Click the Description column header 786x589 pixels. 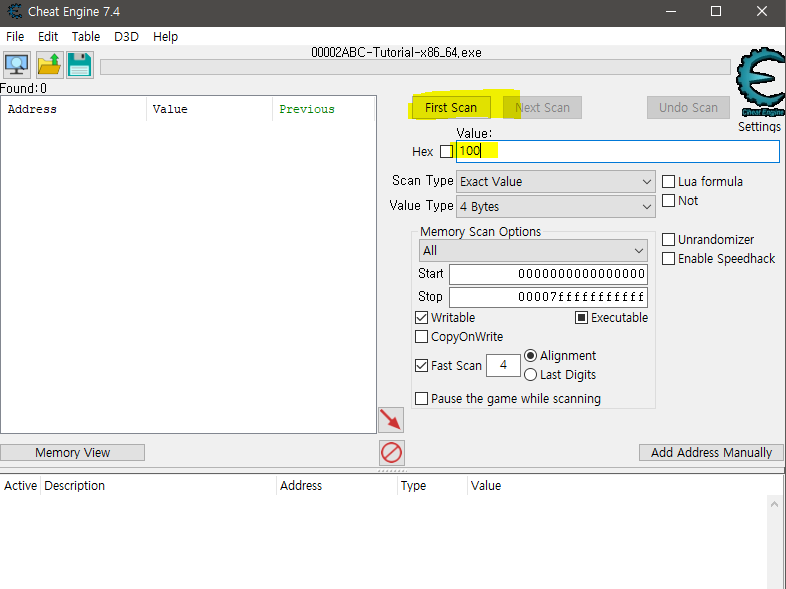[158, 486]
